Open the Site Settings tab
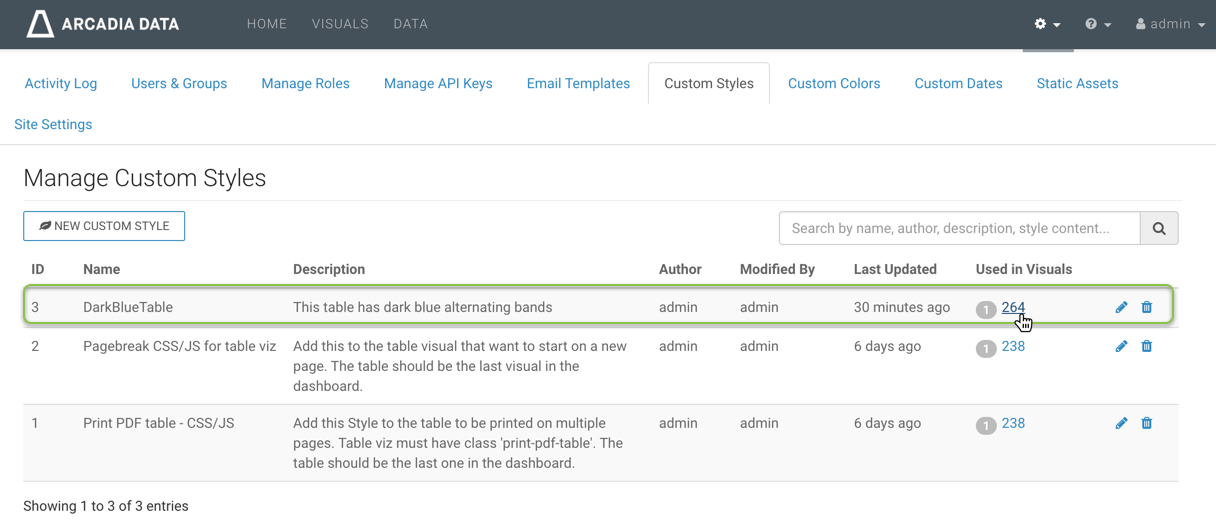This screenshot has width=1216, height=521. (53, 124)
